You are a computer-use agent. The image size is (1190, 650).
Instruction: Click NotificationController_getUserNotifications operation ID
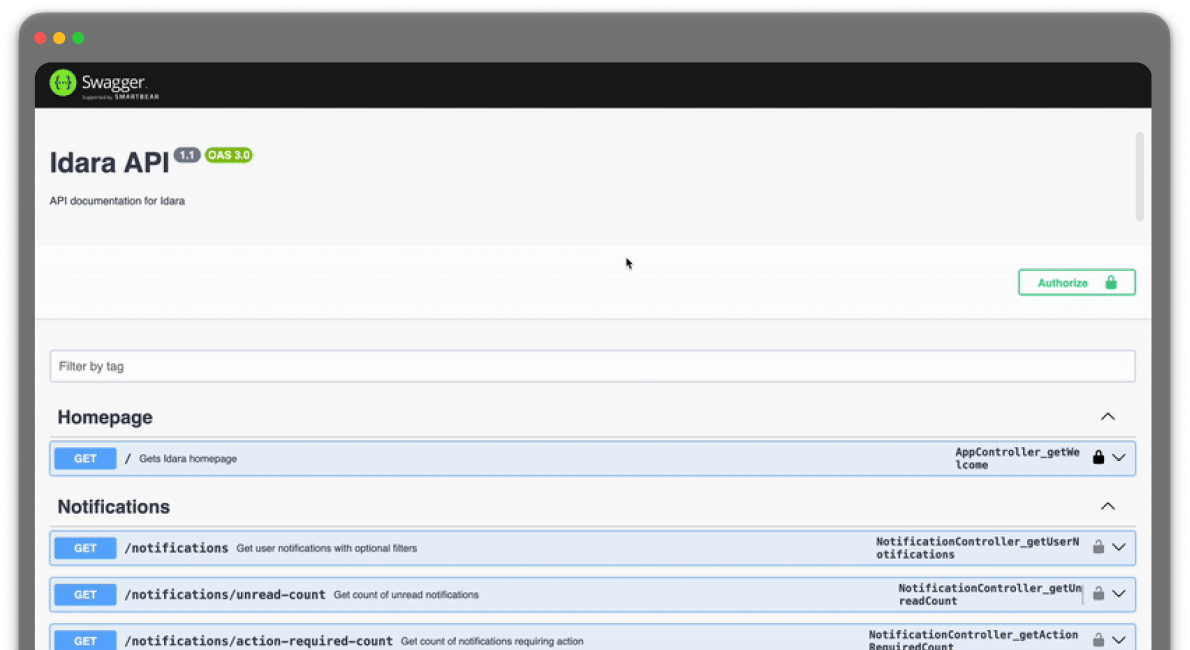click(978, 547)
